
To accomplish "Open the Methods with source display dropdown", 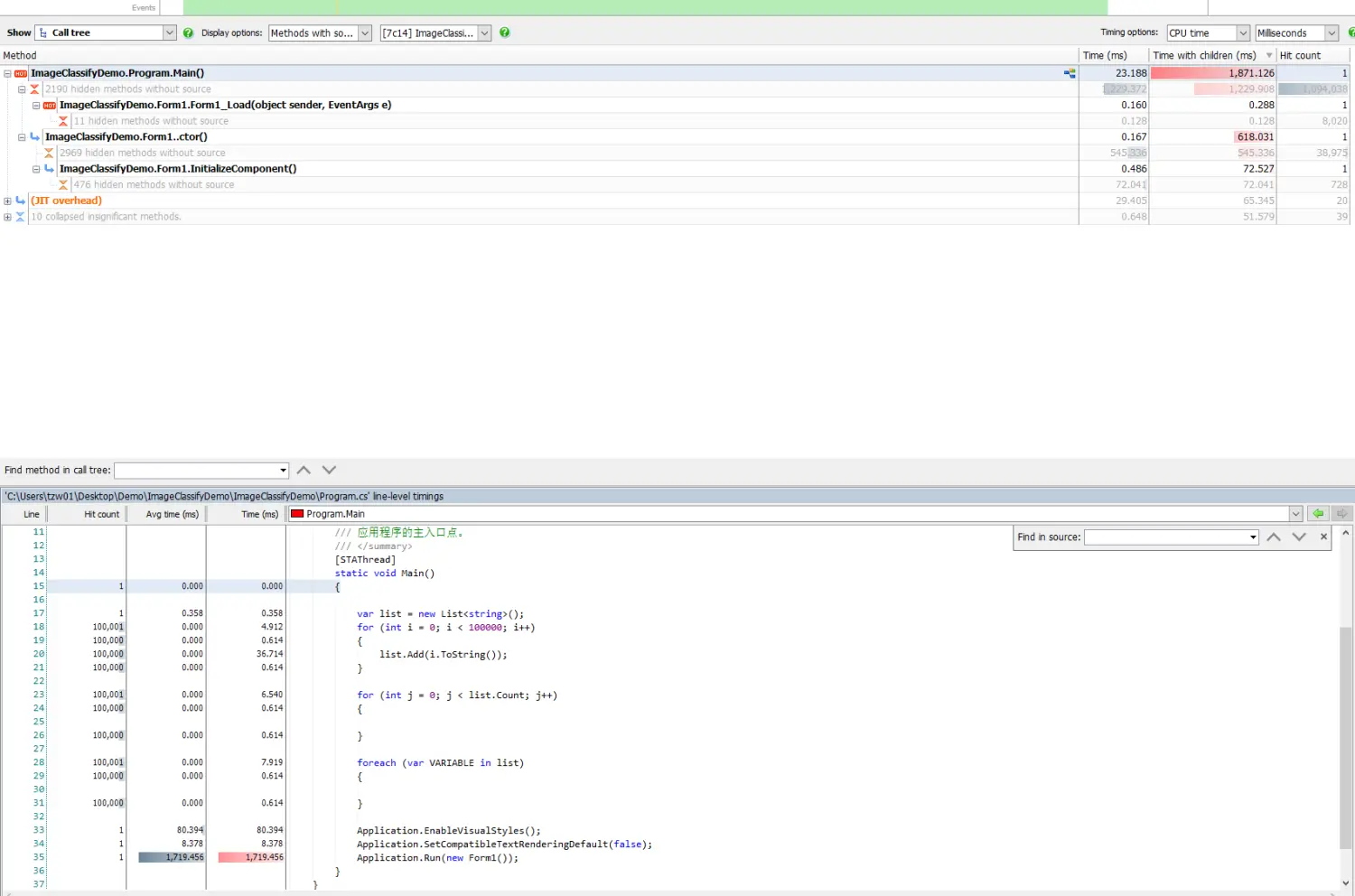I will [365, 33].
